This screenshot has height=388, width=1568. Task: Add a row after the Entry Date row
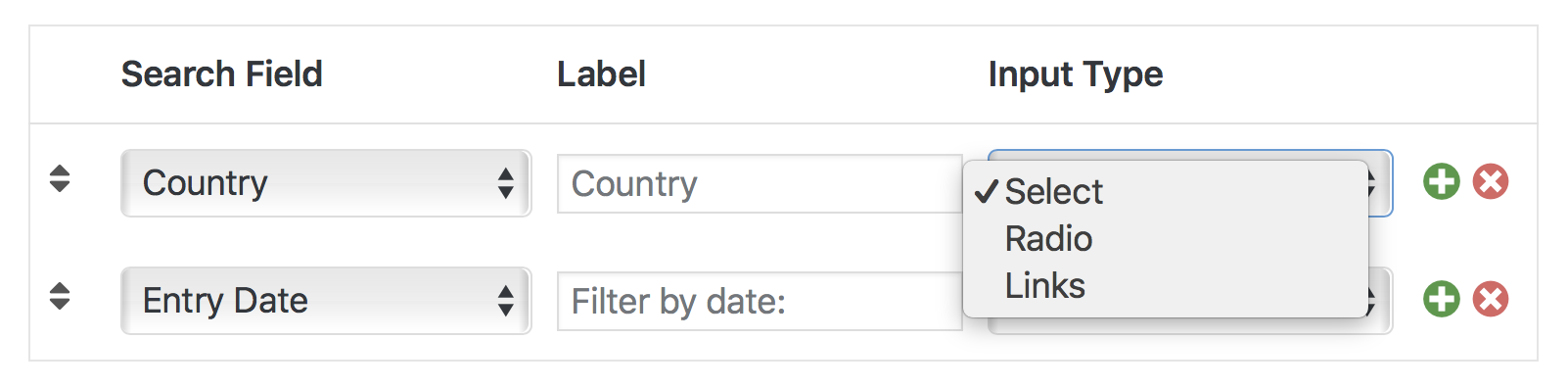coord(1441,300)
